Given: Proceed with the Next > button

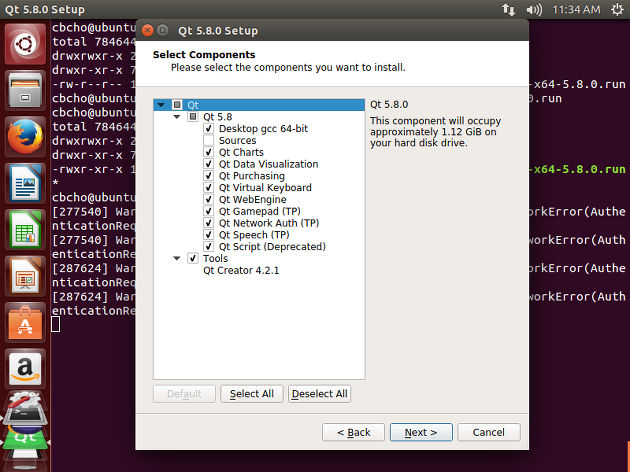Looking at the screenshot, I should click(x=421, y=432).
